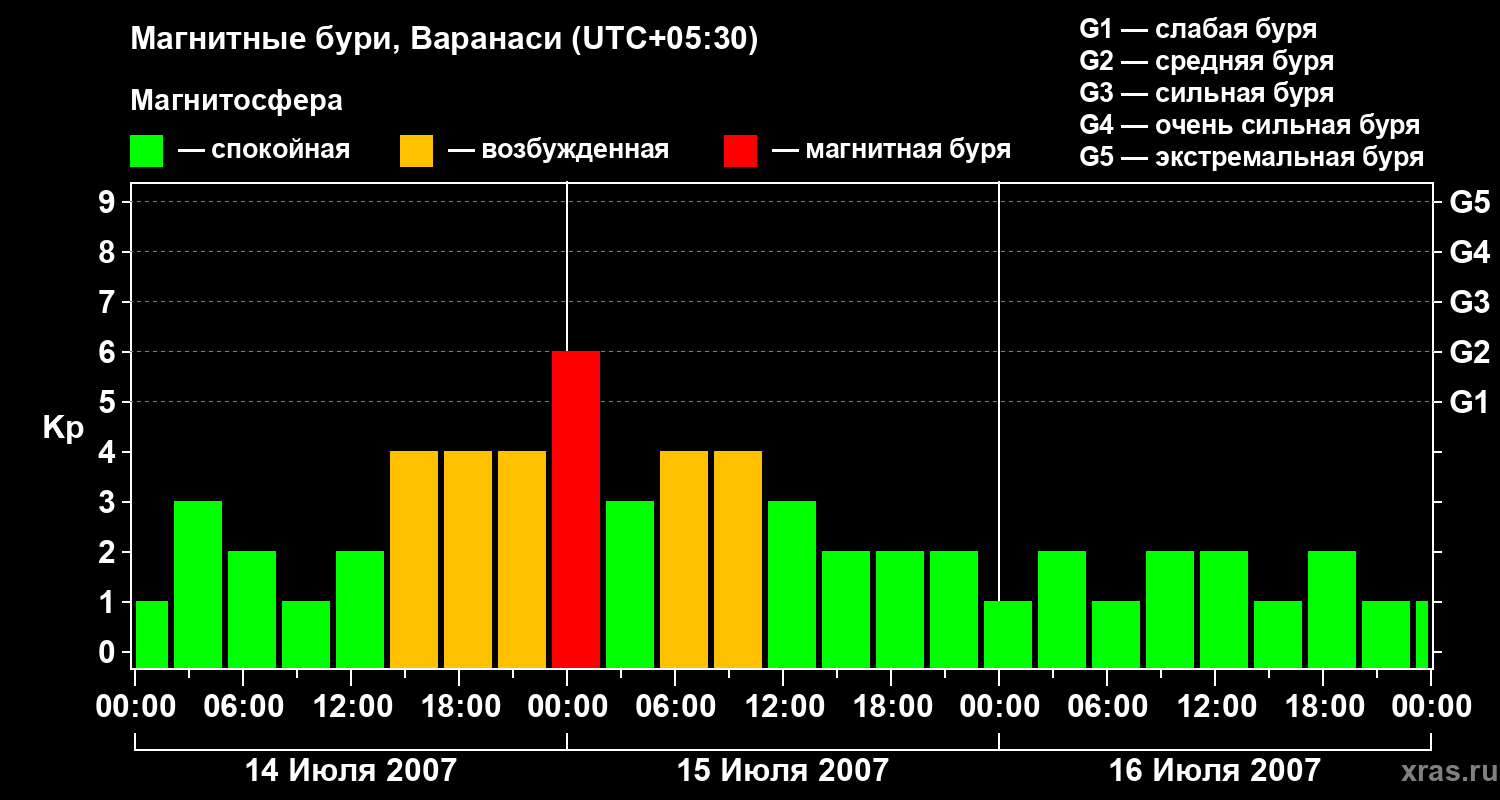Click the G4 label on the right axis
This screenshot has width=1500, height=800.
(1469, 252)
